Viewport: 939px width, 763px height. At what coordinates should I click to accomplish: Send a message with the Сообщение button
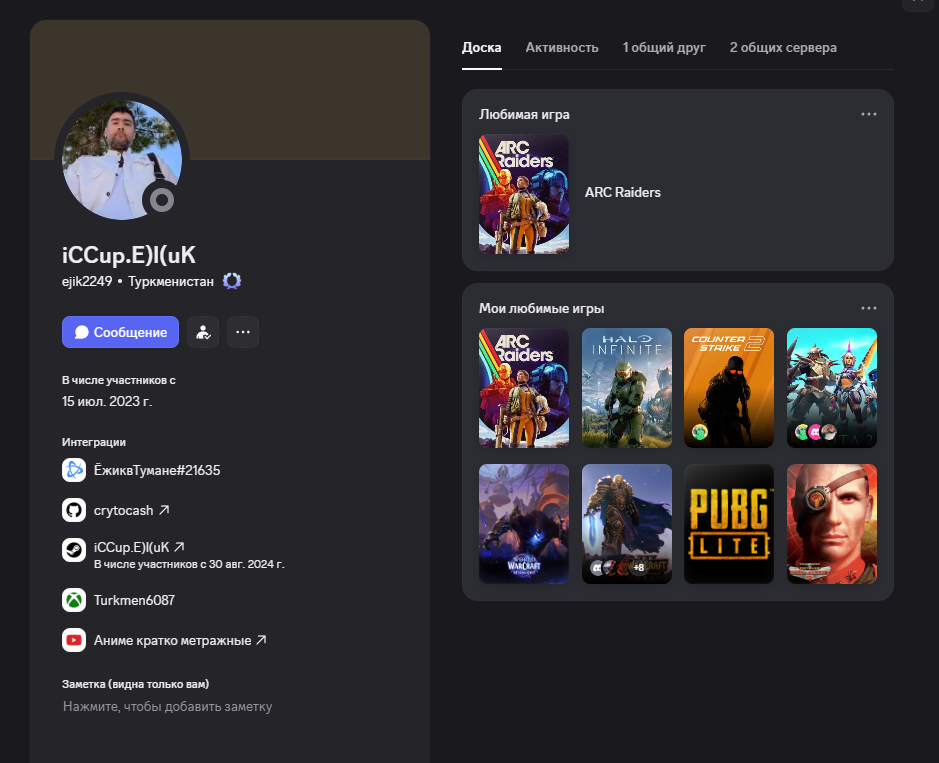coord(120,332)
